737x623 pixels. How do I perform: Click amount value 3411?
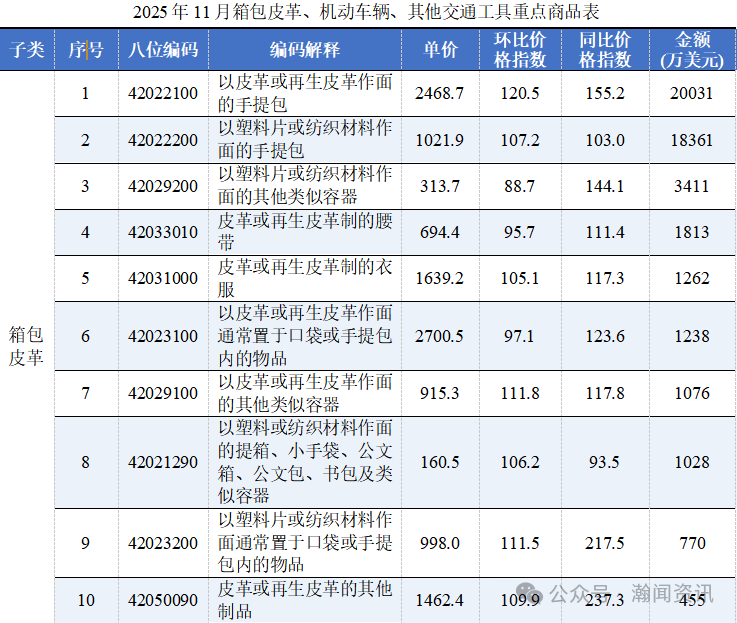(692, 186)
